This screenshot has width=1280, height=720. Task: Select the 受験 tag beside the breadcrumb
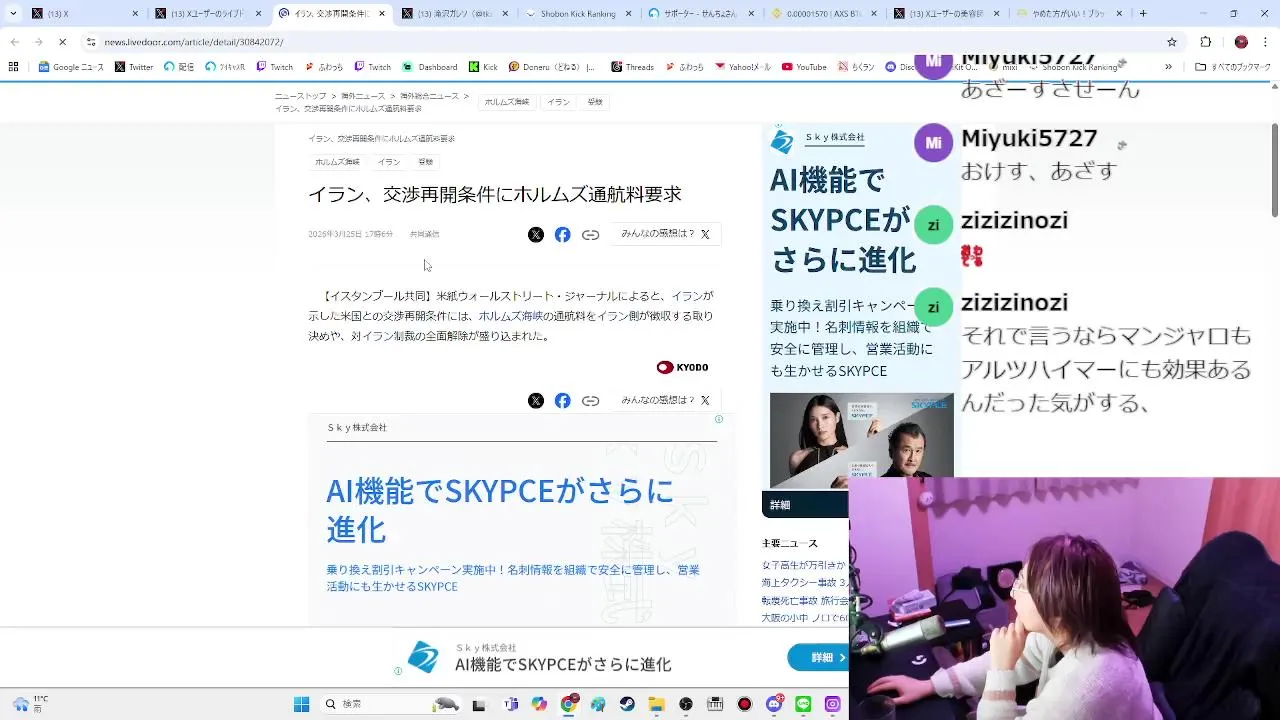coord(595,102)
